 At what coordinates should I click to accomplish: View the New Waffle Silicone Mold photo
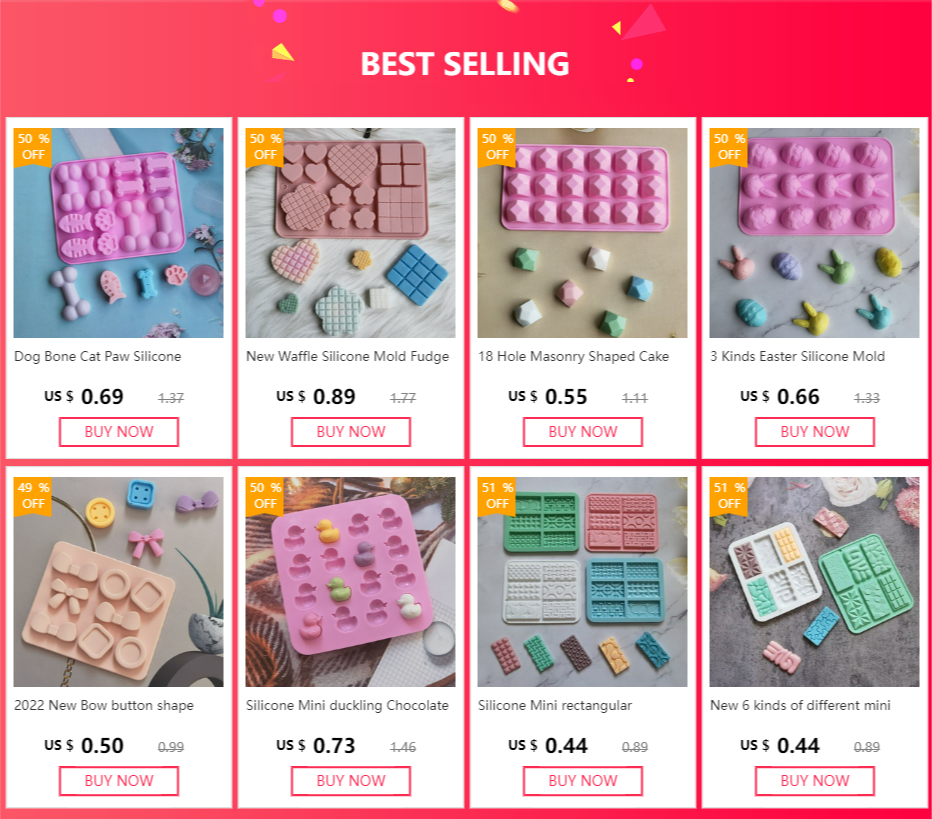click(351, 233)
